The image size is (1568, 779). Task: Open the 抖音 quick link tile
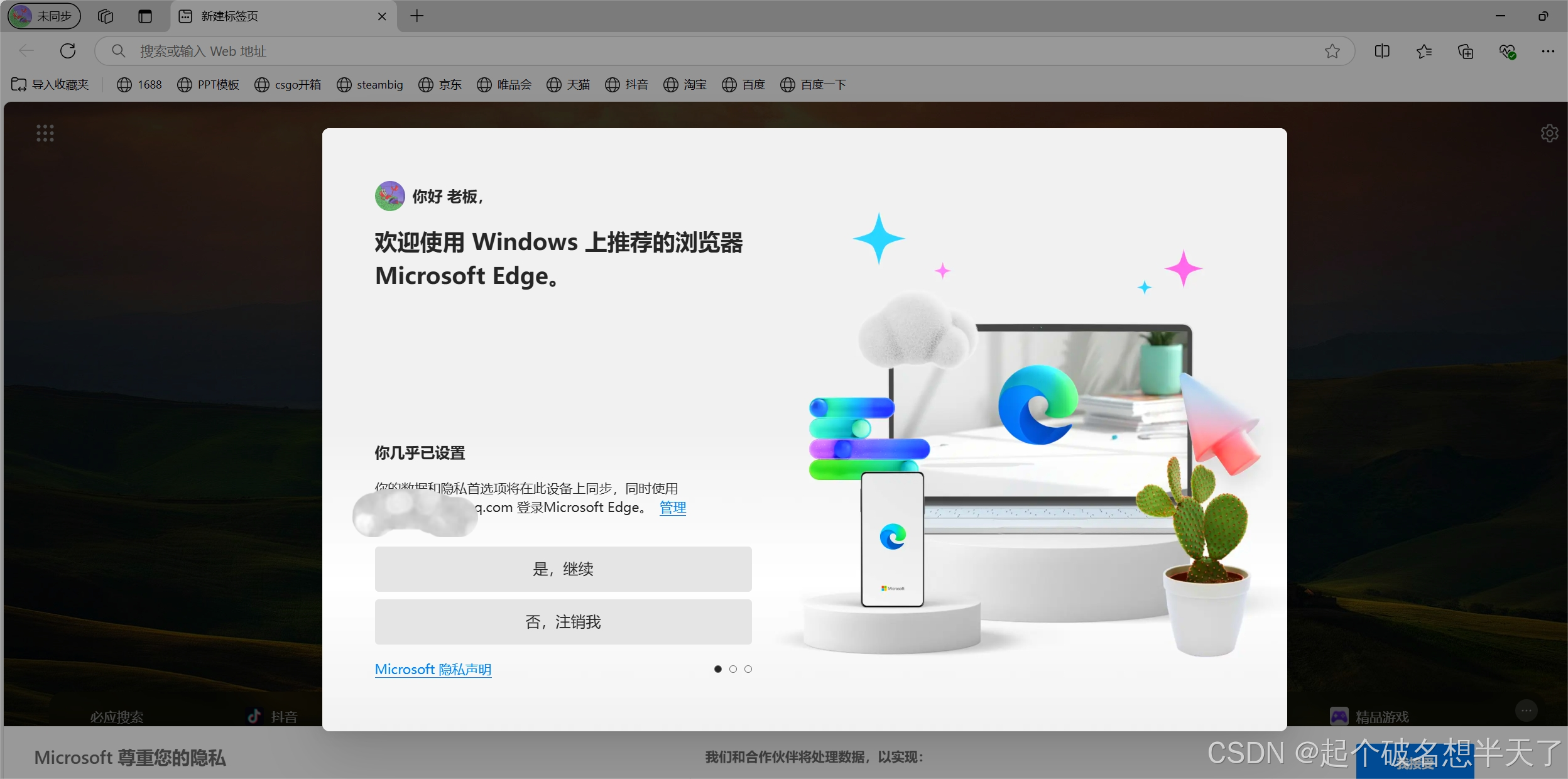point(272,716)
